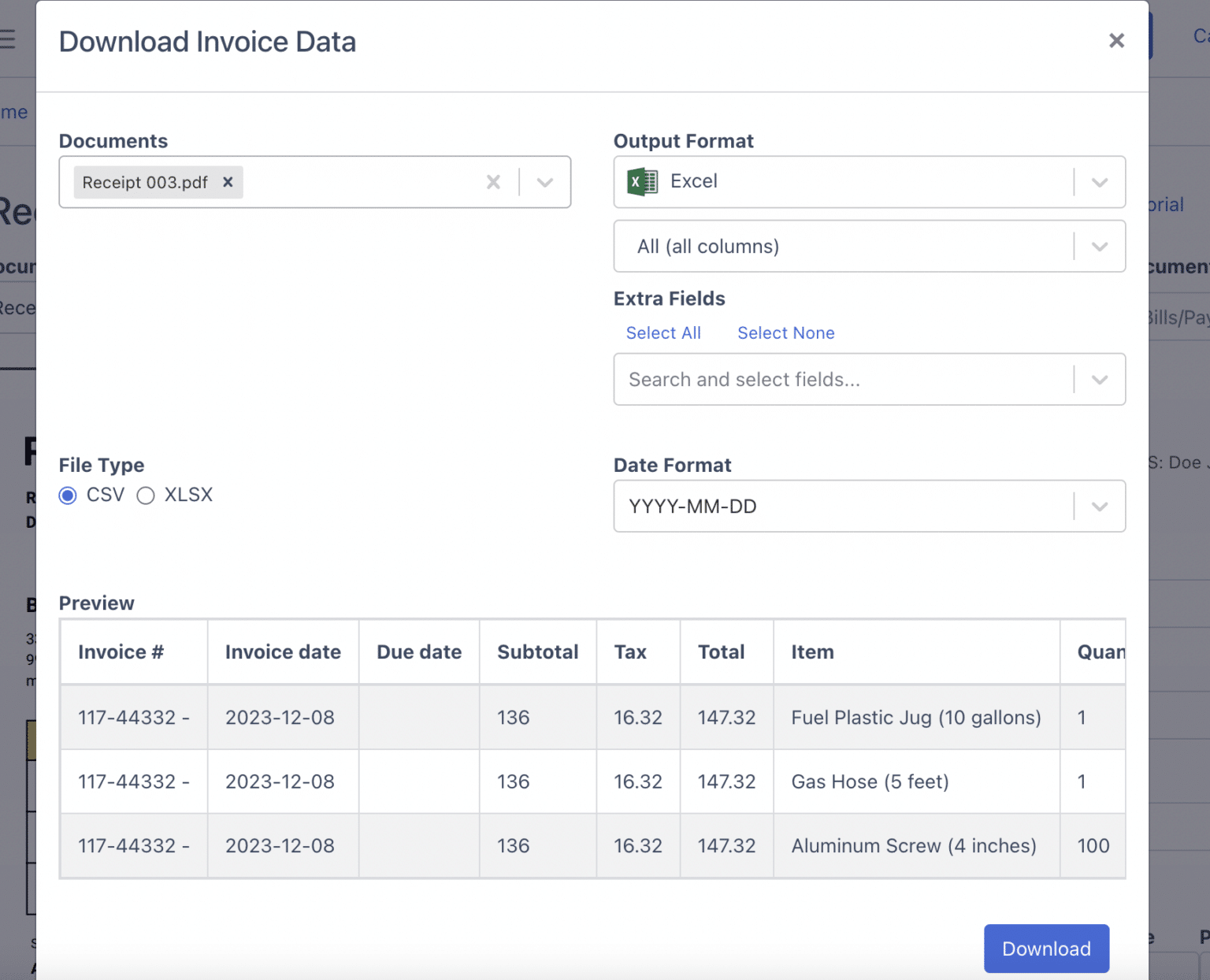Close the Download Invoice Data dialog
1210x980 pixels.
tap(1116, 40)
